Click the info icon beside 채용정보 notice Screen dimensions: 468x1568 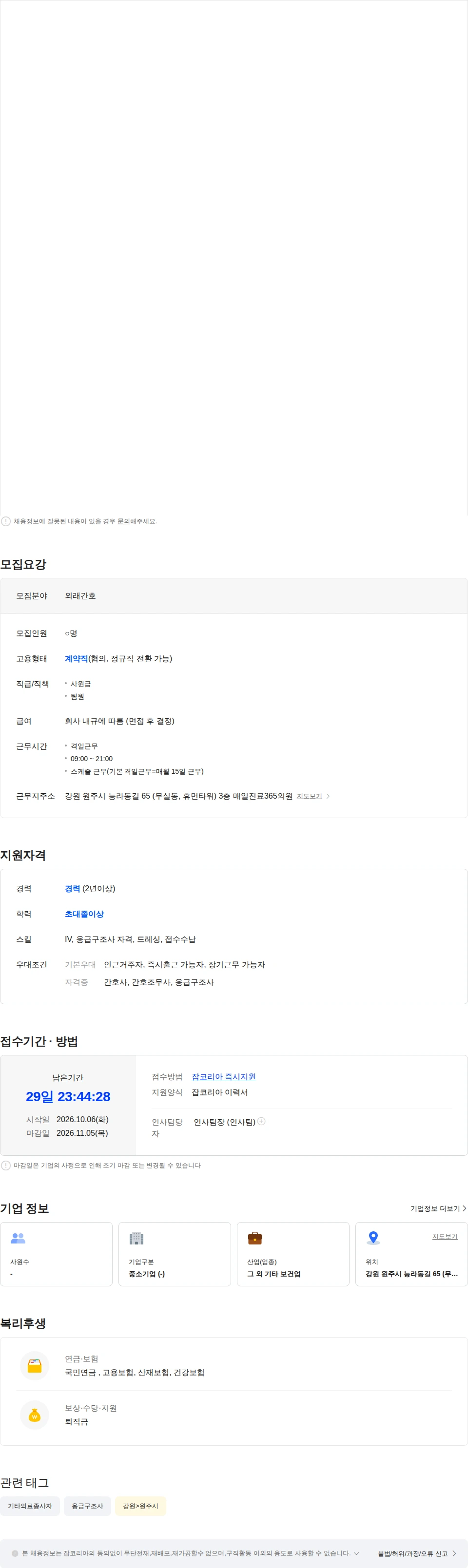tap(5, 521)
